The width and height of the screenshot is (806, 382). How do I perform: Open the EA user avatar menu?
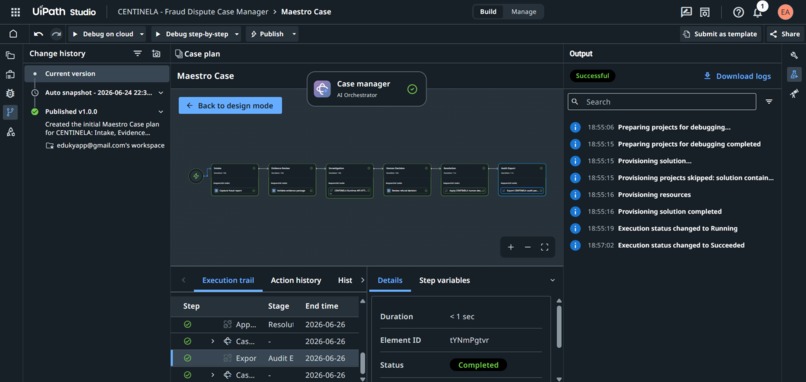785,12
